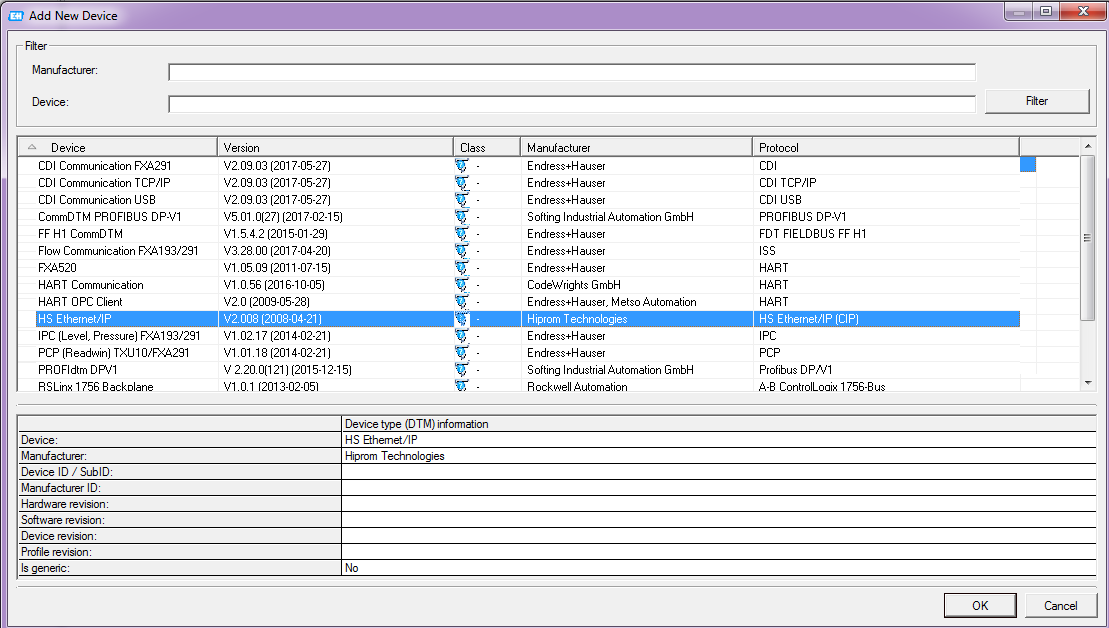
Task: Select the HART OPC Client device
Action: [81, 302]
